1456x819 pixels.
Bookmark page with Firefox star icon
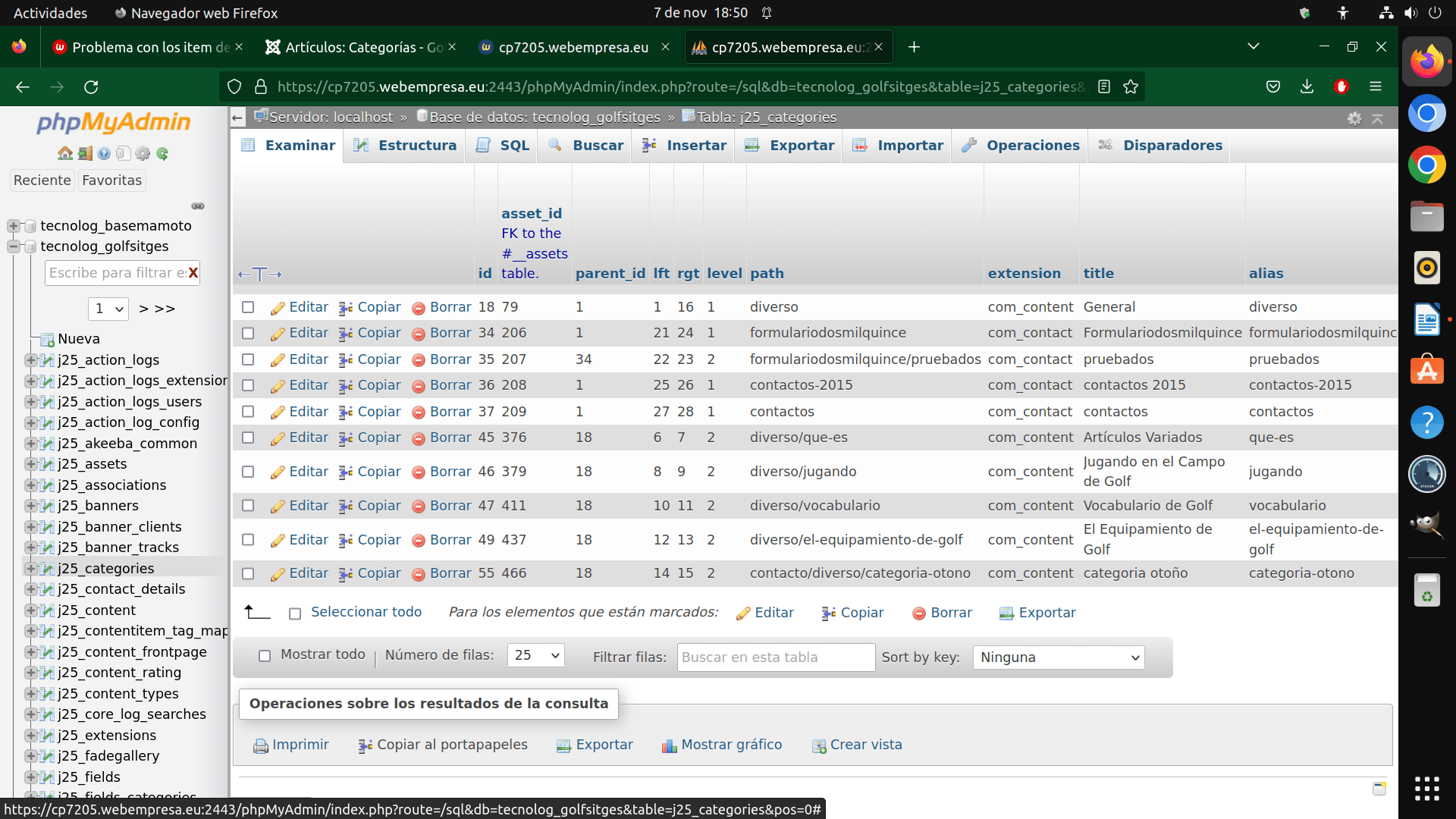[1131, 86]
